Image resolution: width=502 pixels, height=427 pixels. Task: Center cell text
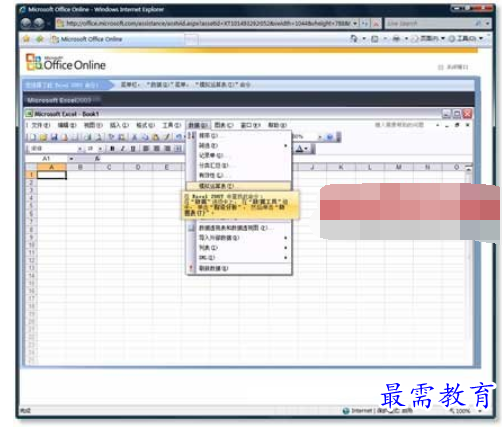pos(157,149)
